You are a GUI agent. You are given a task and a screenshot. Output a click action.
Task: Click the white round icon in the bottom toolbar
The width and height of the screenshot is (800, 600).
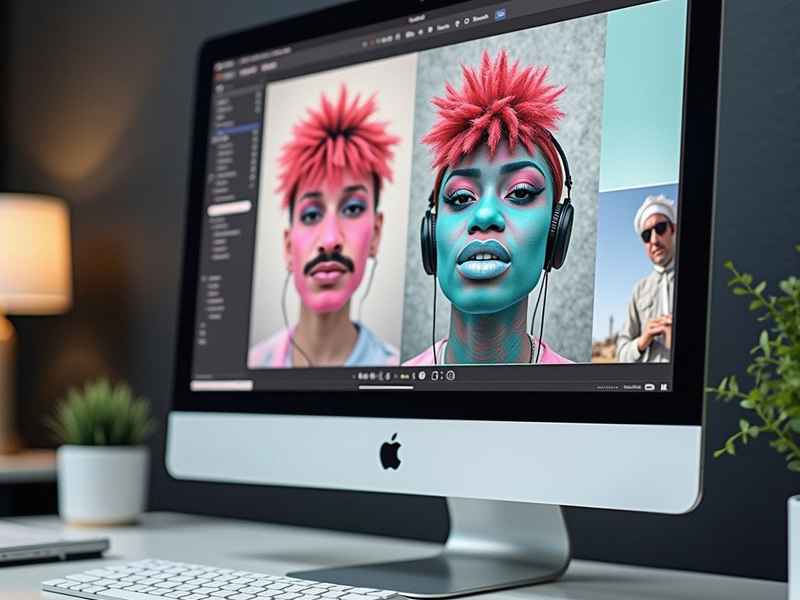(422, 376)
